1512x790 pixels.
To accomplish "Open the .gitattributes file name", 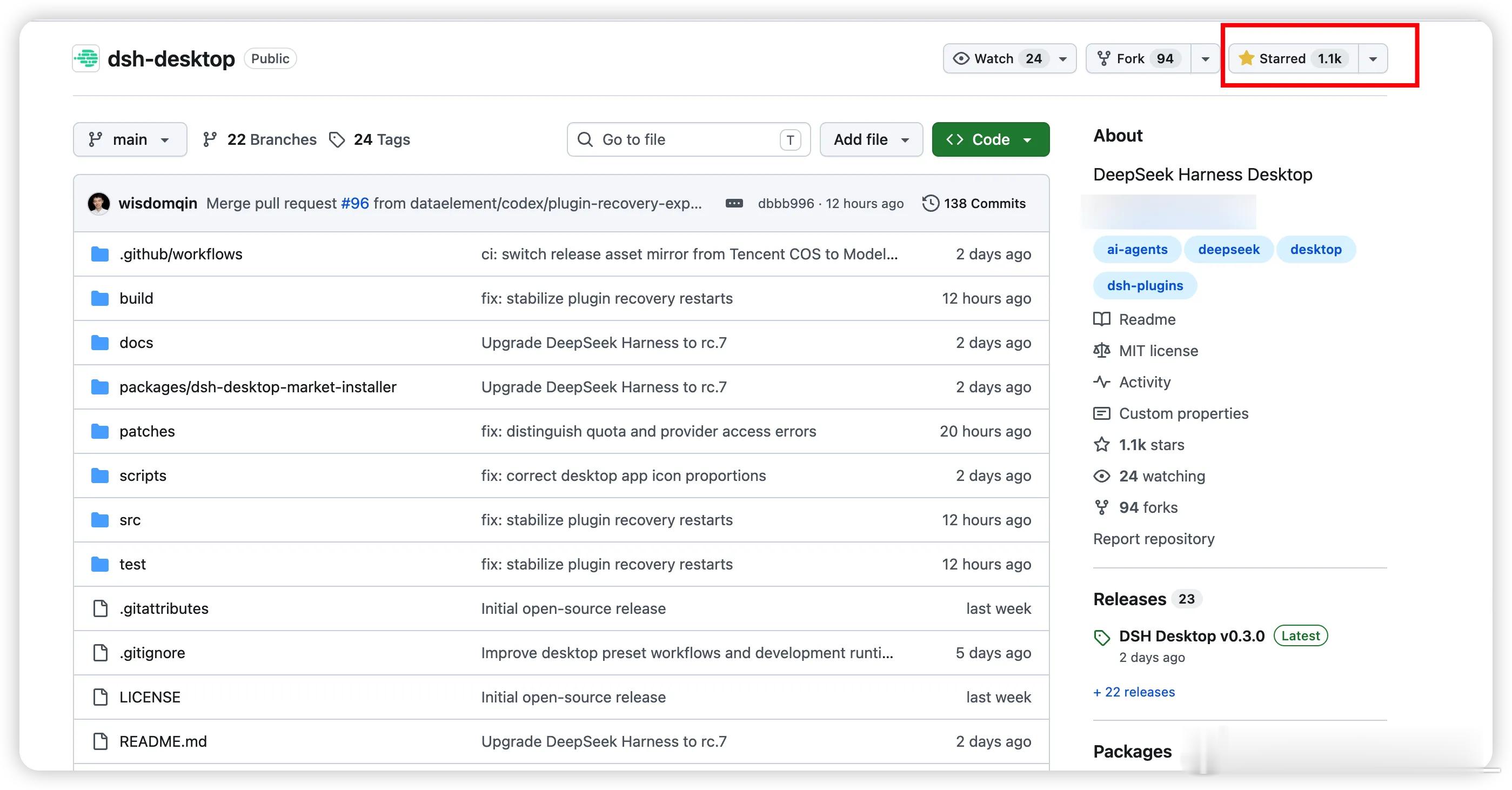I will tap(164, 608).
